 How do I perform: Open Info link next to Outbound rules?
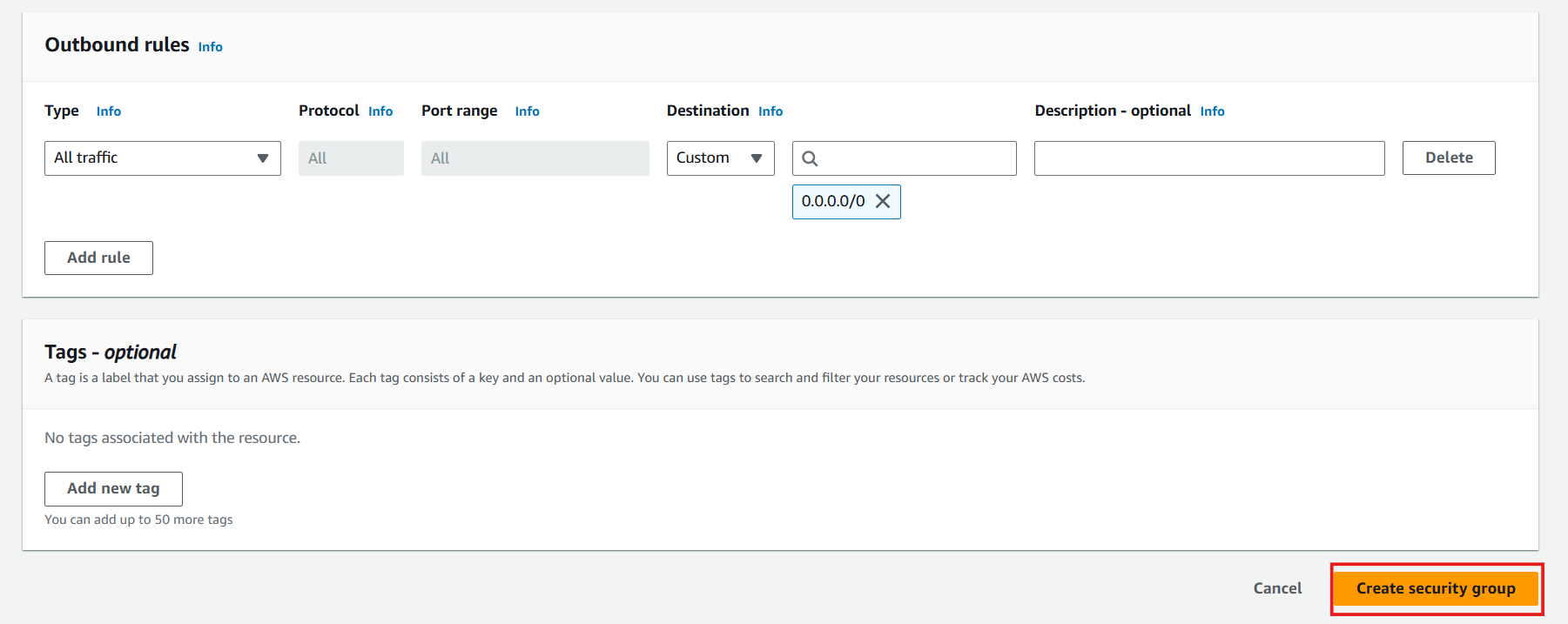coord(211,47)
